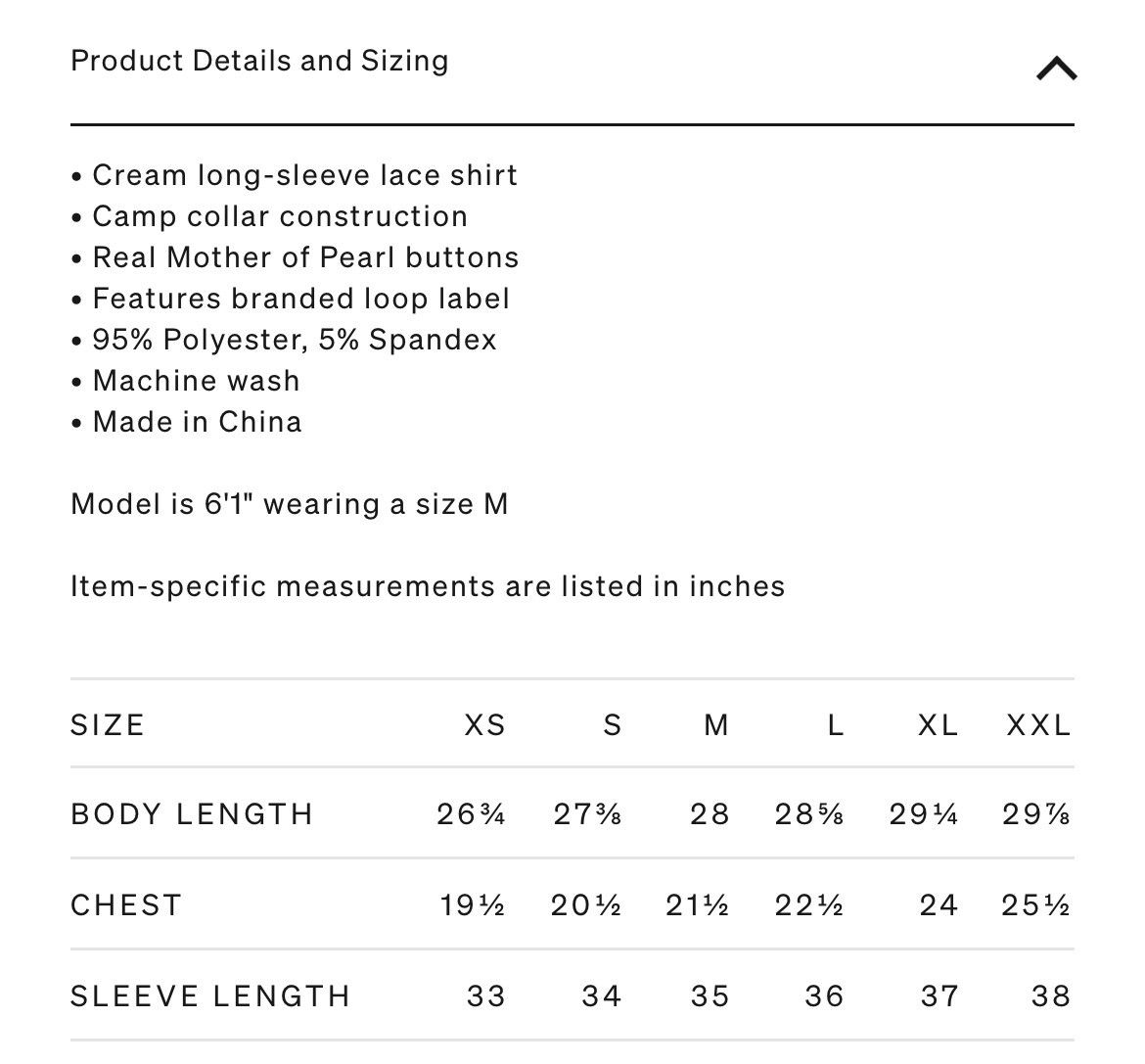Click the CHEST row label

click(x=126, y=905)
